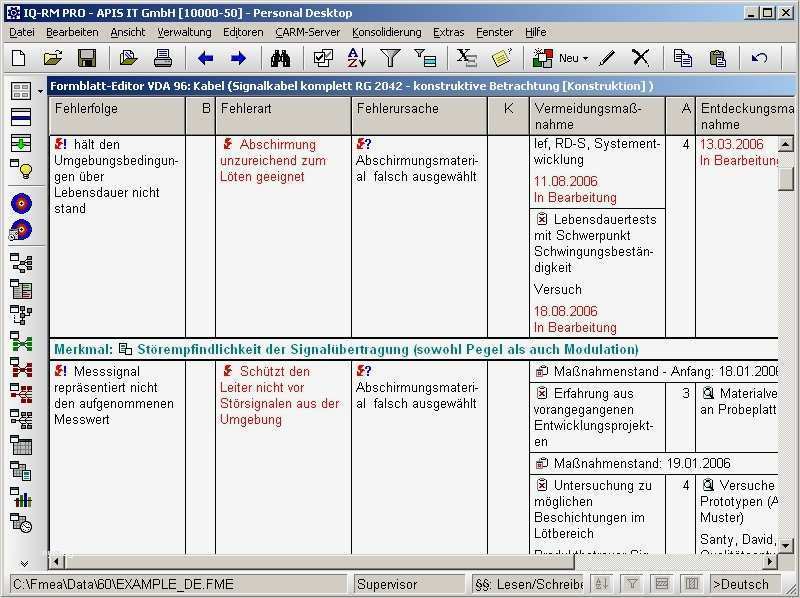Click the paste clipboard icon
This screenshot has width=800, height=598.
click(x=717, y=58)
